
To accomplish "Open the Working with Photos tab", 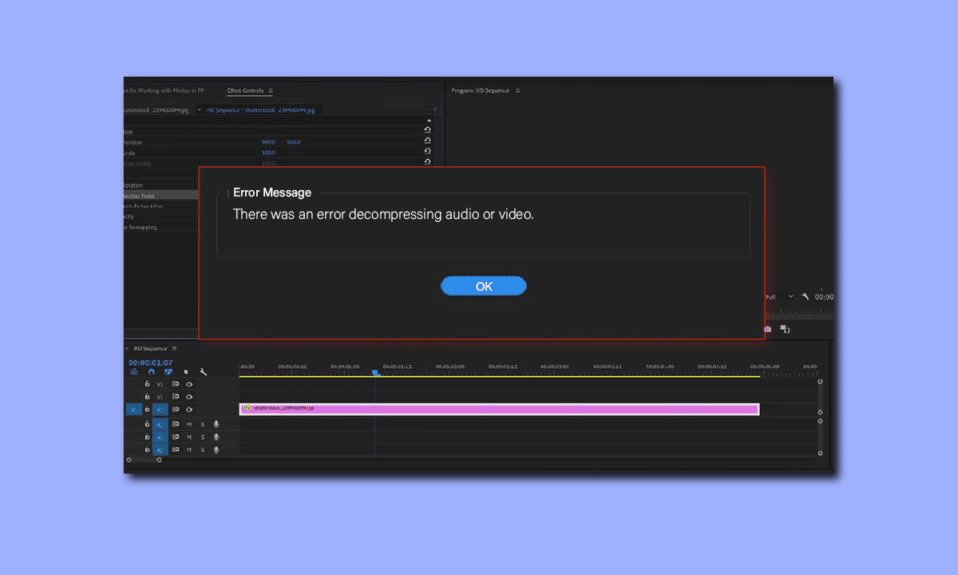I will [164, 90].
